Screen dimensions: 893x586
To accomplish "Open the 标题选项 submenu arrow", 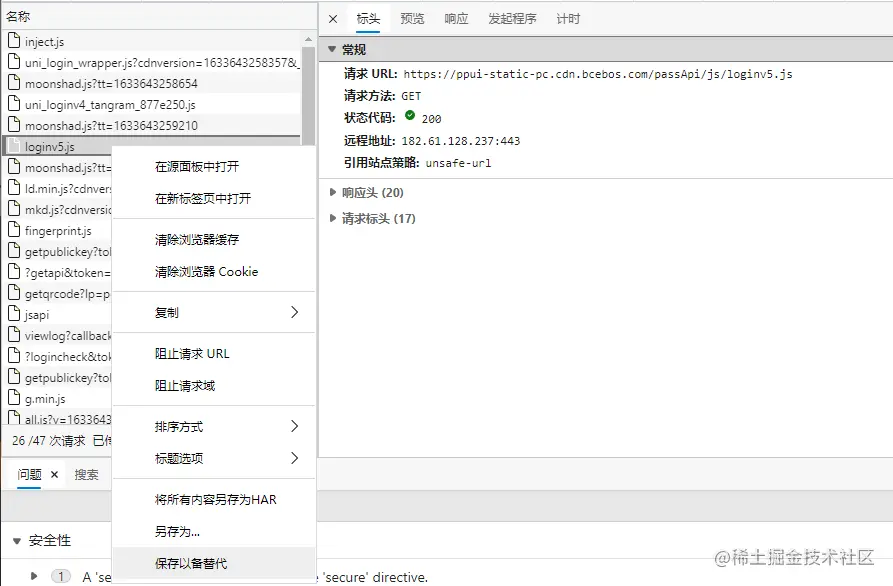I will click(294, 458).
